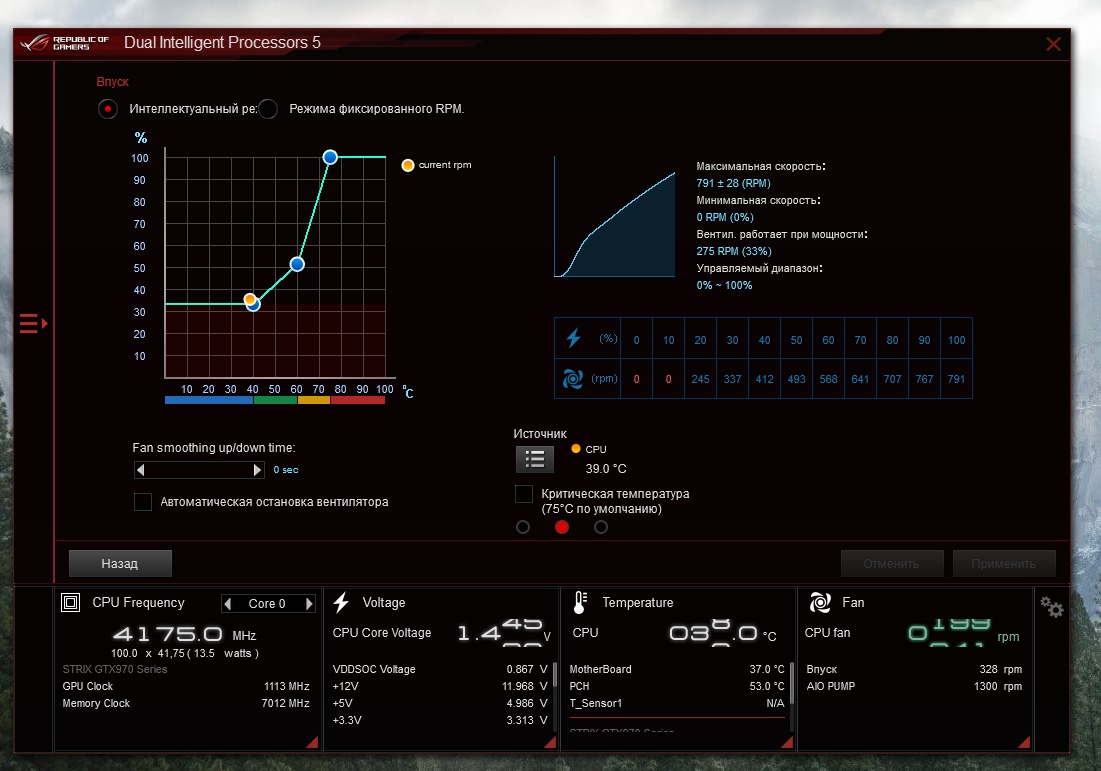The image size is (1101, 771).
Task: Expand the CPU Frequency panel corner triangle
Action: (312, 742)
